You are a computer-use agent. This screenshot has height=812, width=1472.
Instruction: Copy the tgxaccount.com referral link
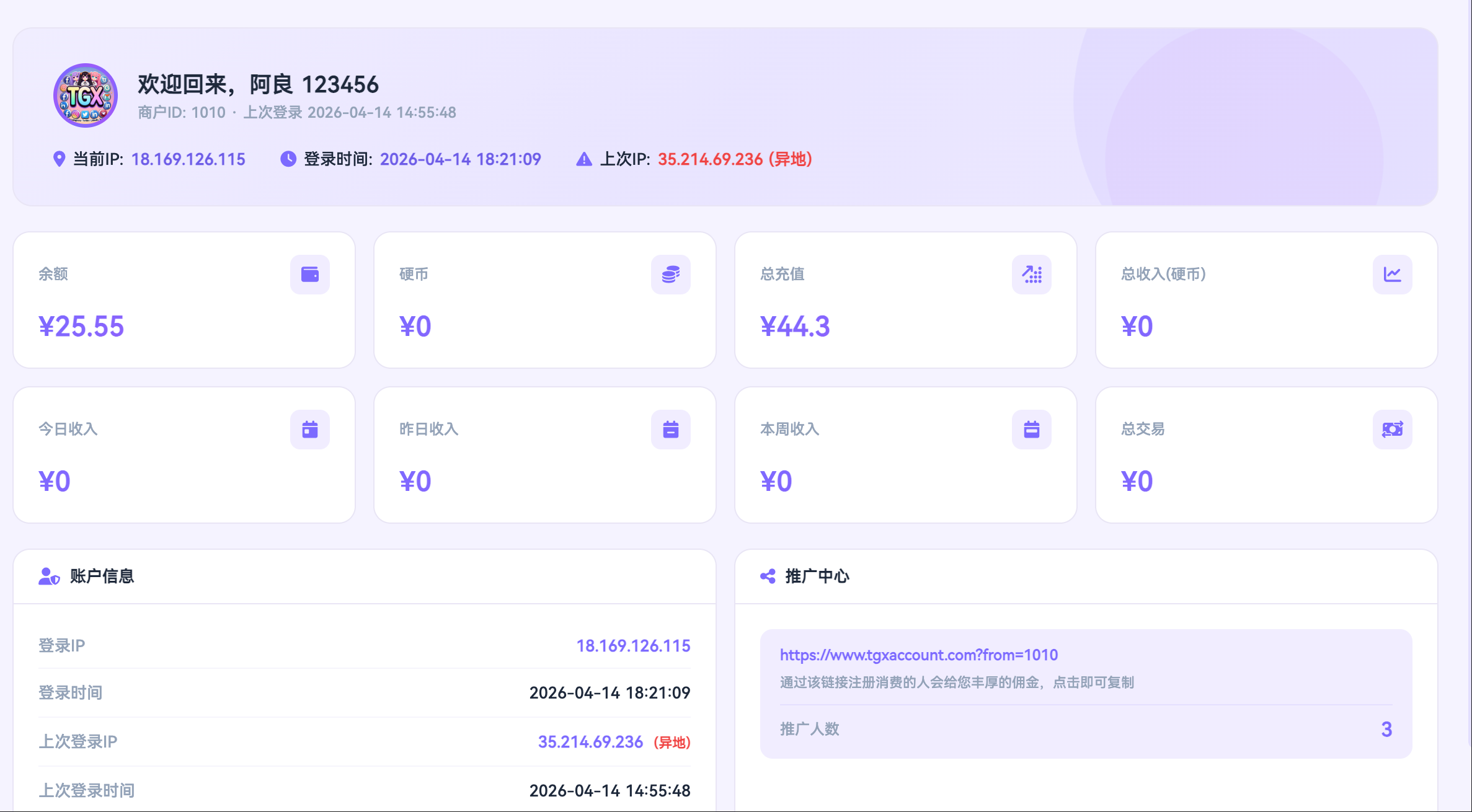pyautogui.click(x=918, y=655)
